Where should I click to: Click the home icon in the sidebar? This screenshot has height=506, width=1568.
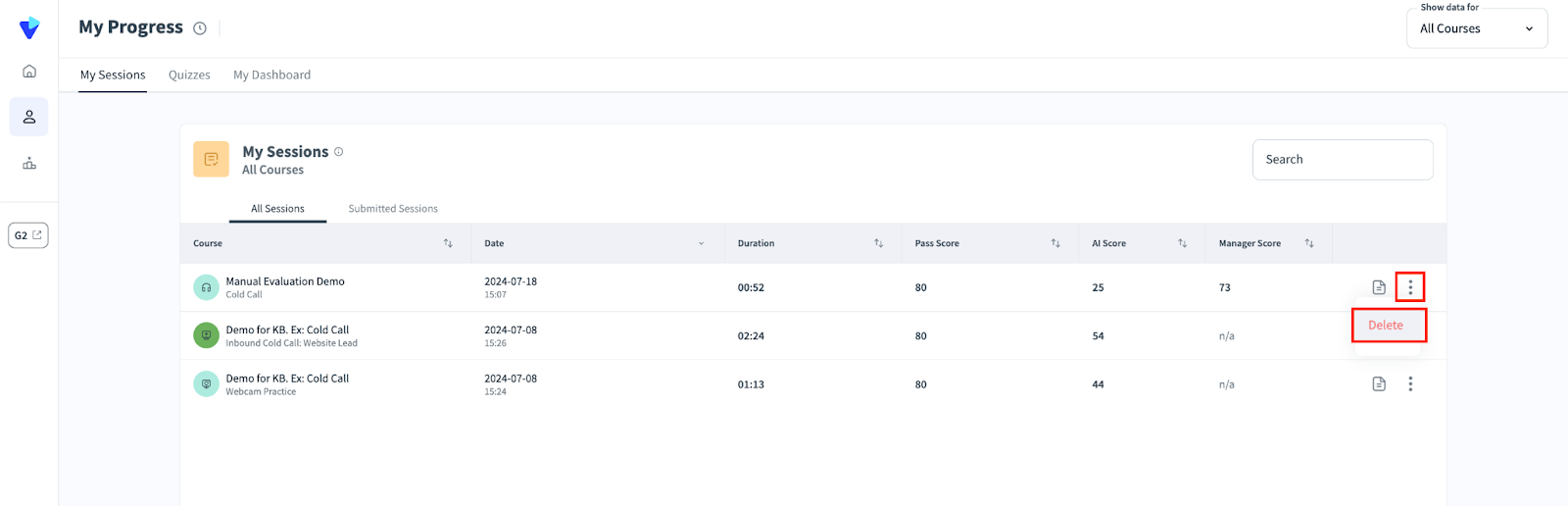[x=29, y=71]
